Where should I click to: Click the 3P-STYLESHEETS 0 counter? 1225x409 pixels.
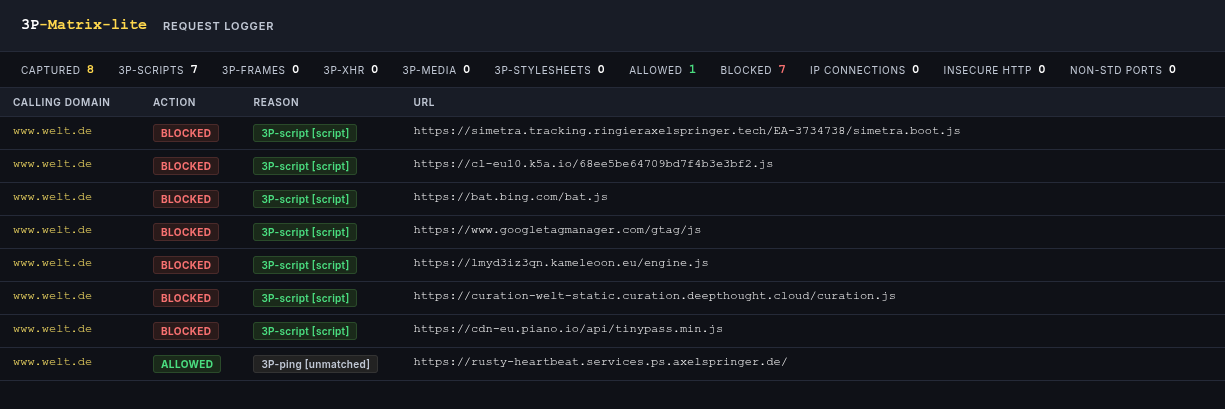coord(549,70)
